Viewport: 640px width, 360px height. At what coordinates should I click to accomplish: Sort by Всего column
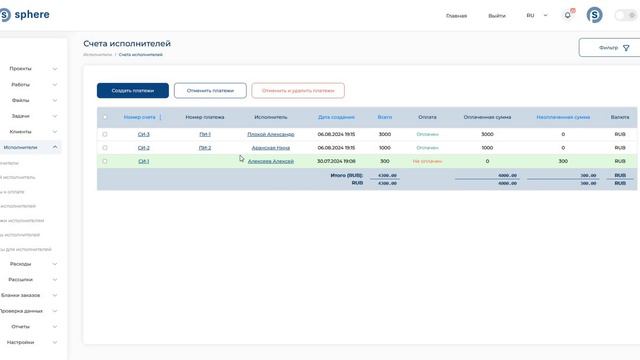point(385,117)
